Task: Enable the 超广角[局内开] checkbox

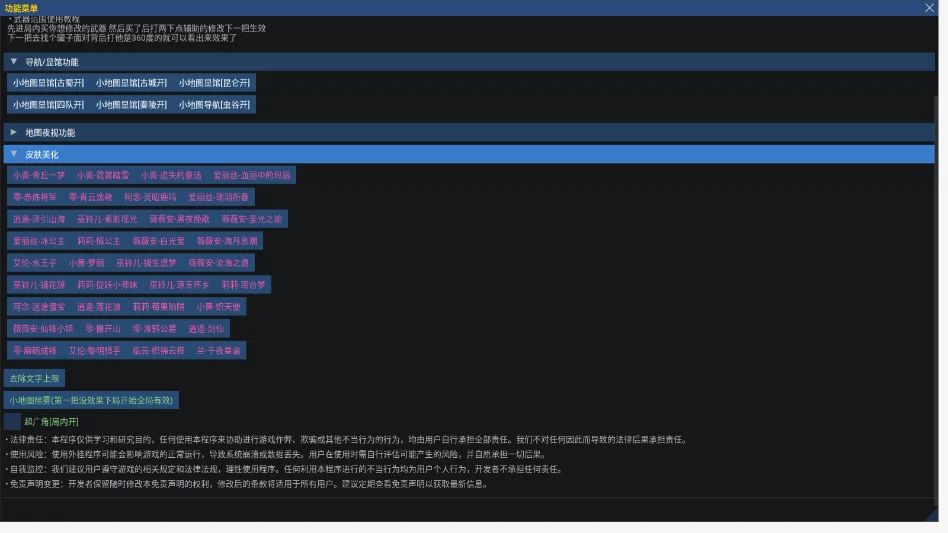Action: pos(12,421)
